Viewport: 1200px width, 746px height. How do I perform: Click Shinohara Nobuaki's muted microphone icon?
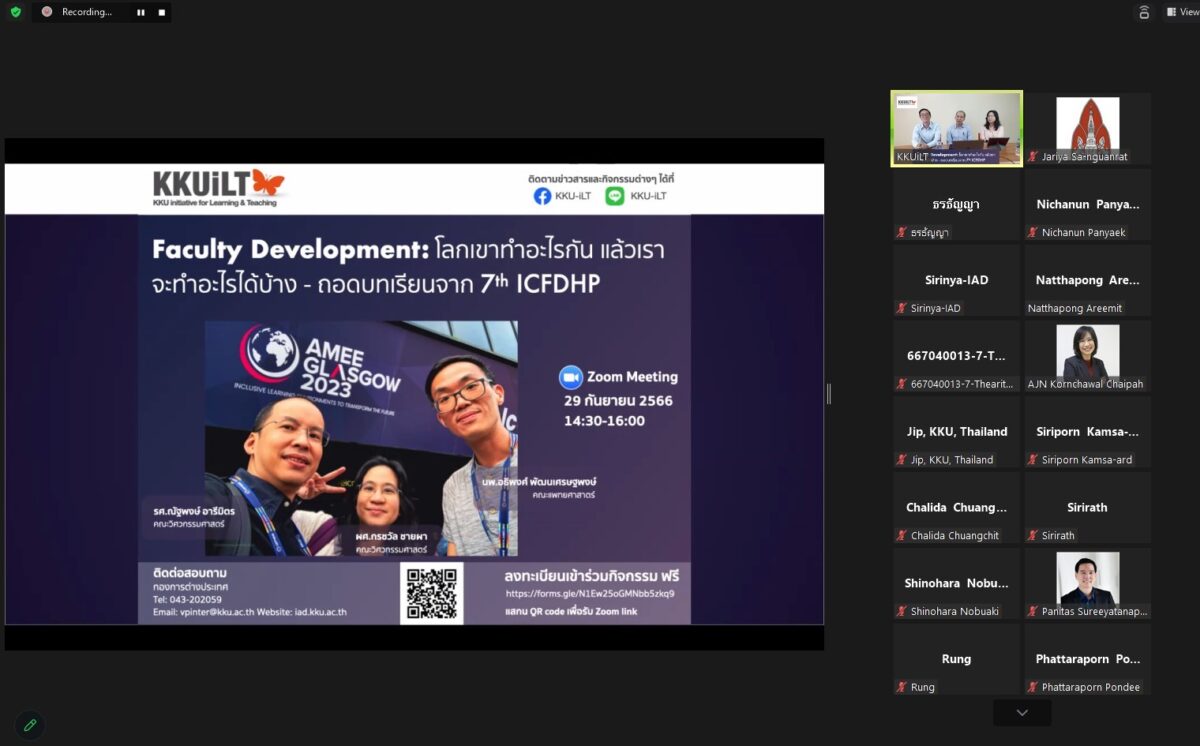point(902,612)
